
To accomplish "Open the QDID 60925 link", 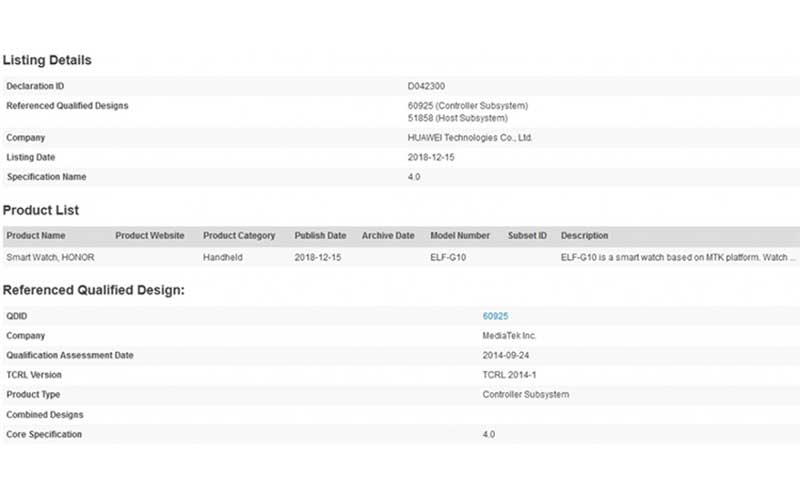I will pos(495,316).
